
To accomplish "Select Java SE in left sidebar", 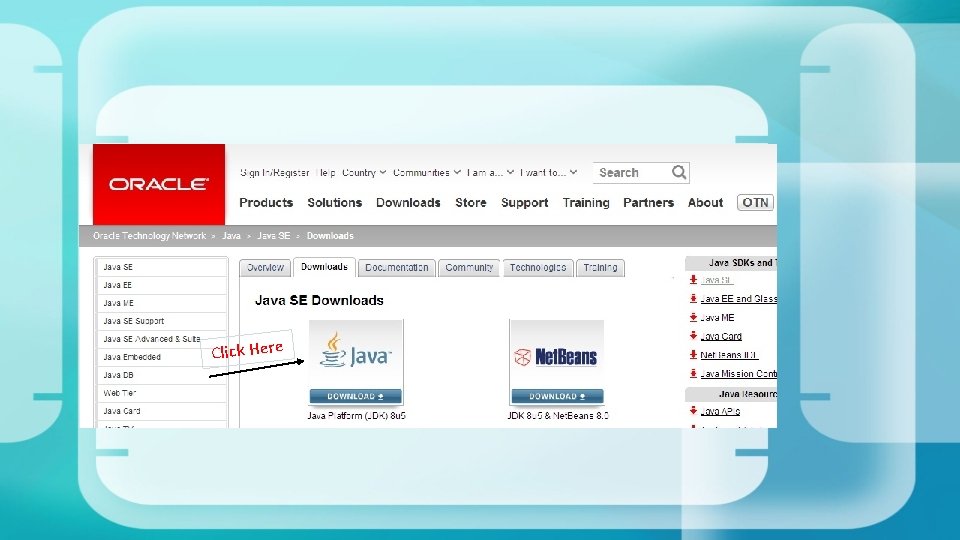I will tap(162, 267).
